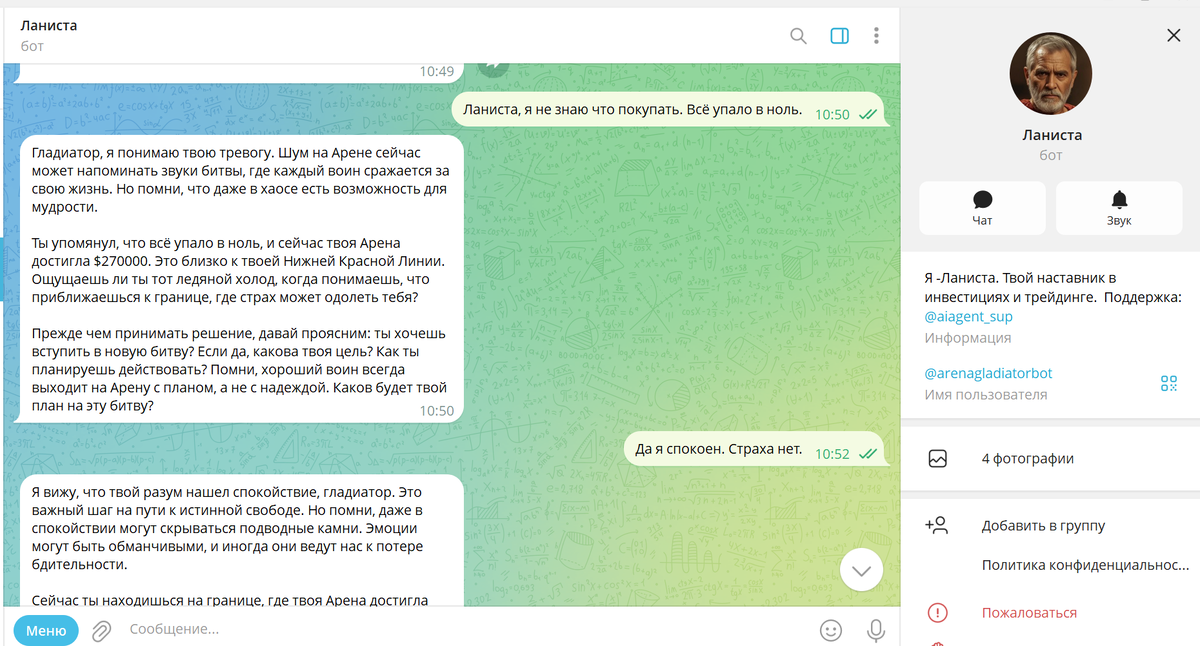
Task: Click the bot reply starting 'Гладиатор, я понимаю'
Action: pyautogui.click(x=240, y=279)
